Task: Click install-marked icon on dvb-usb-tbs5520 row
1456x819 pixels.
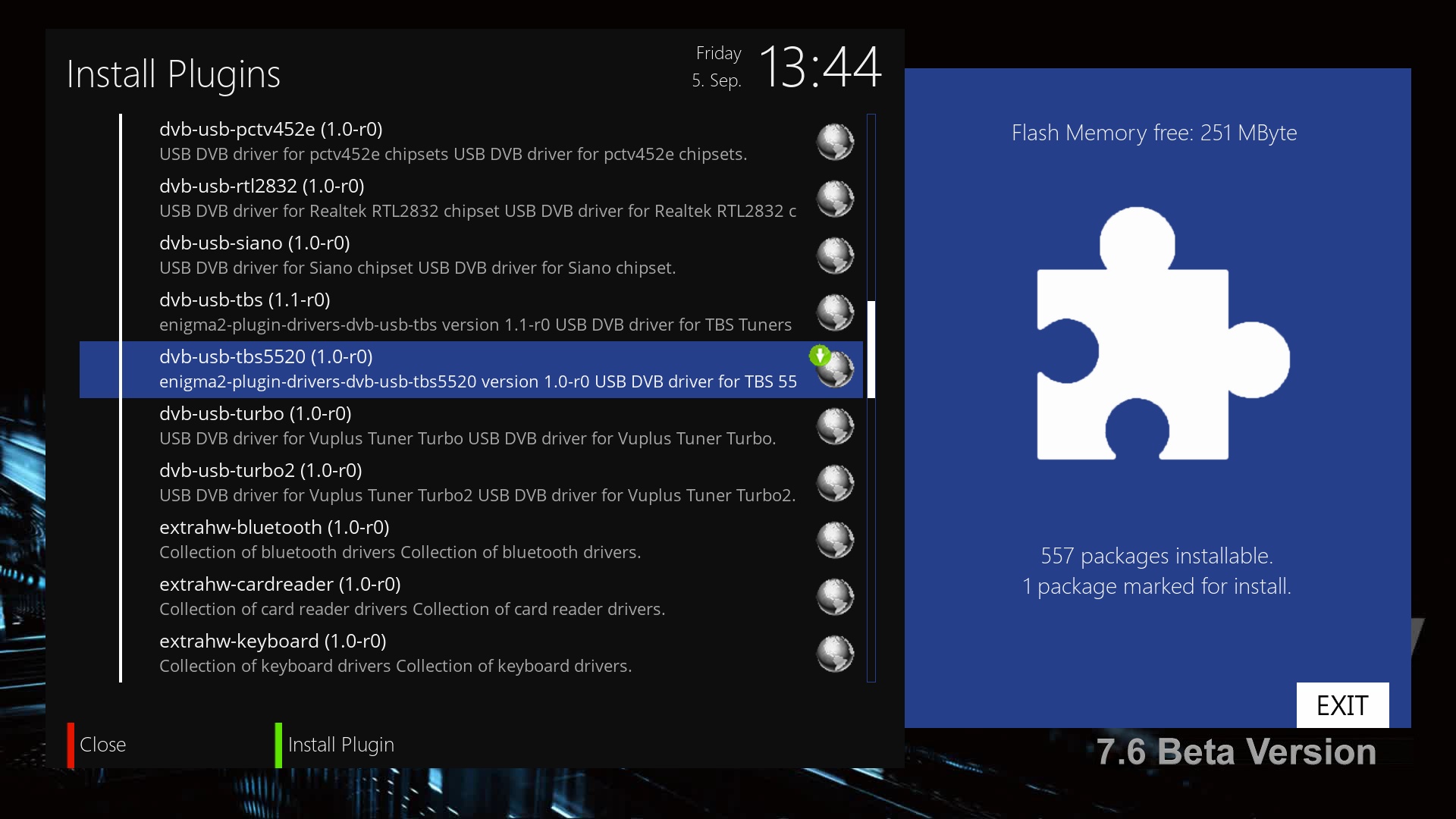Action: click(x=820, y=356)
